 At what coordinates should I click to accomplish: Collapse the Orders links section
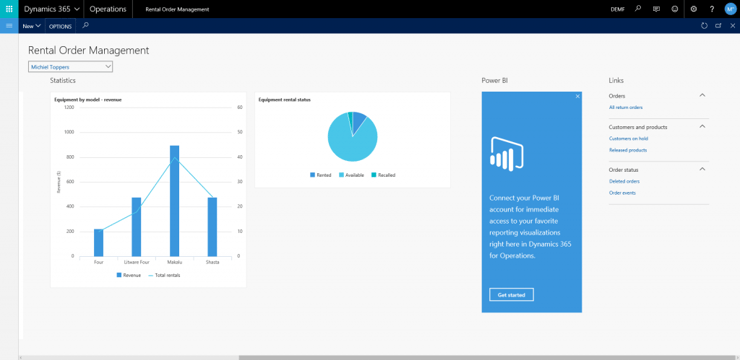702,95
